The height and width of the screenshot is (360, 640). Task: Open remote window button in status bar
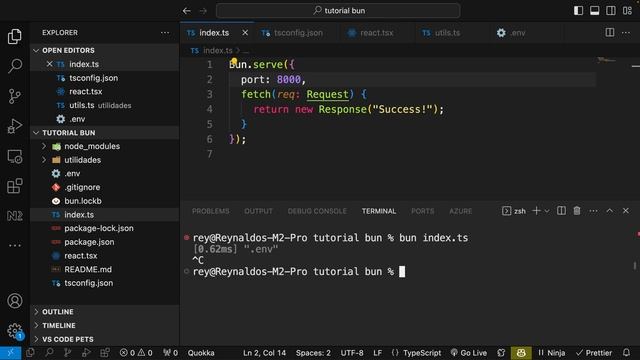click(x=10, y=353)
